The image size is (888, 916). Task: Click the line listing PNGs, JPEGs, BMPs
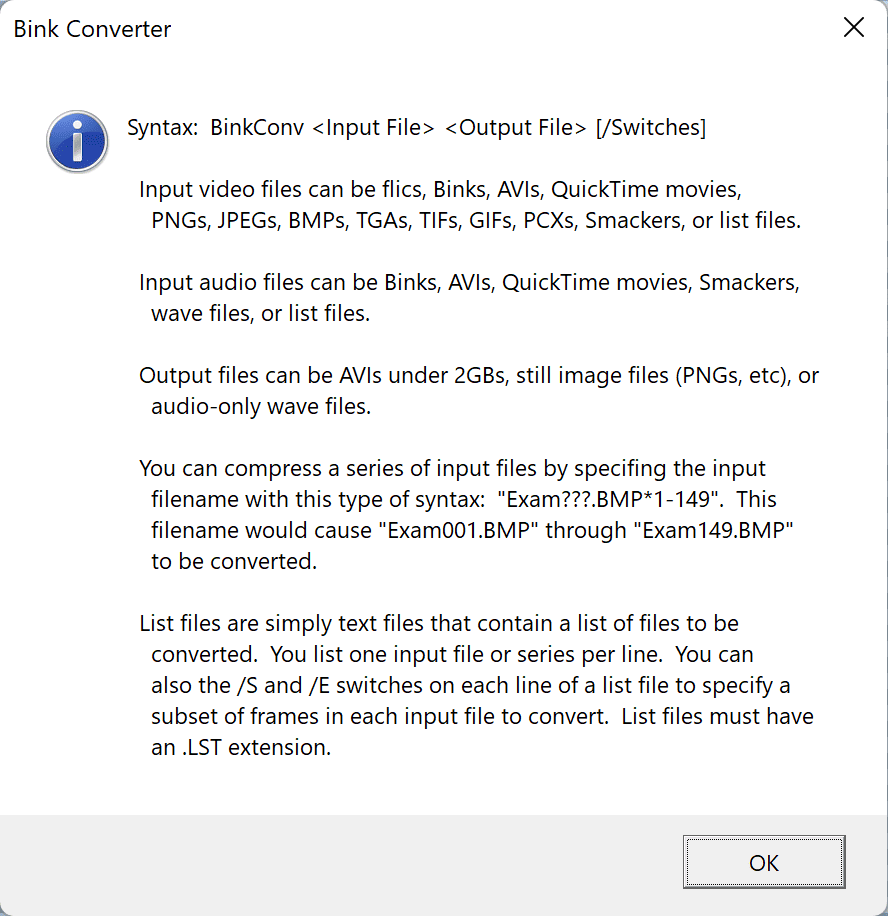pyautogui.click(x=476, y=221)
